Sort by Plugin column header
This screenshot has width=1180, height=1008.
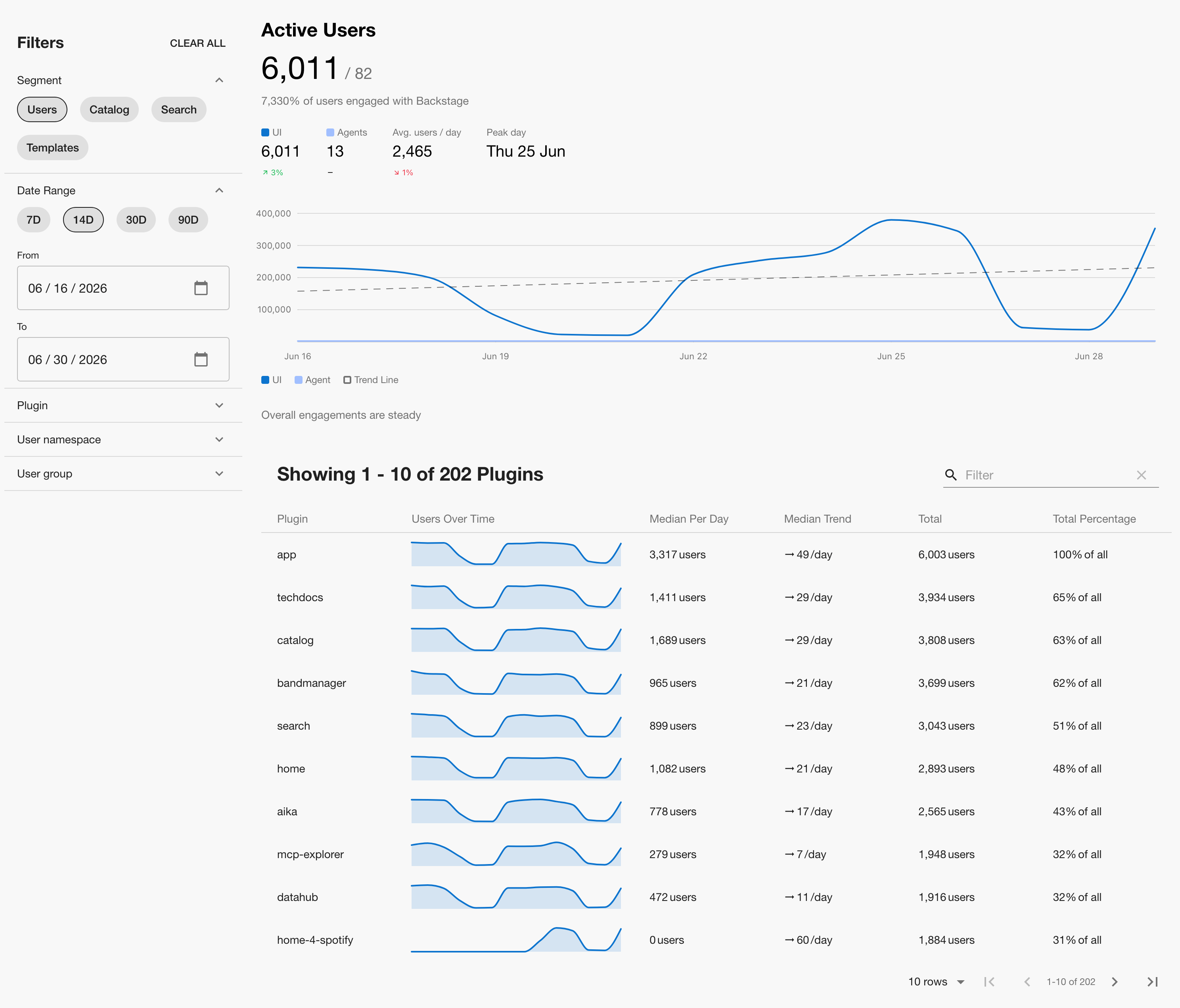(292, 519)
